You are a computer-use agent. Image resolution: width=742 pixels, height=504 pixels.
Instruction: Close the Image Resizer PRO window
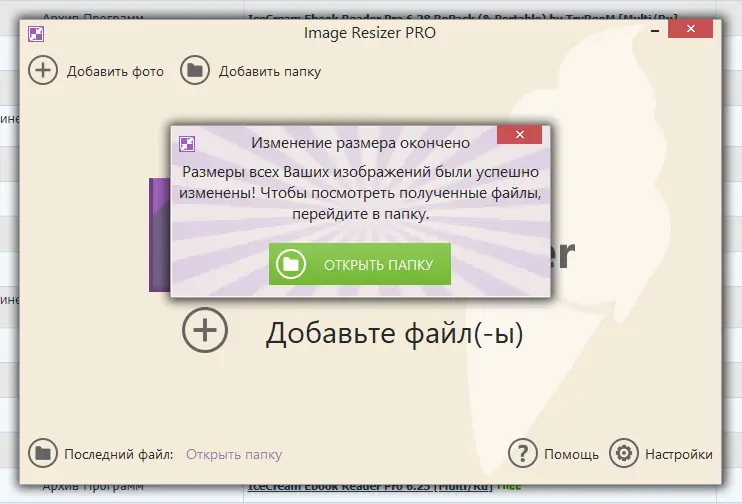tap(690, 29)
